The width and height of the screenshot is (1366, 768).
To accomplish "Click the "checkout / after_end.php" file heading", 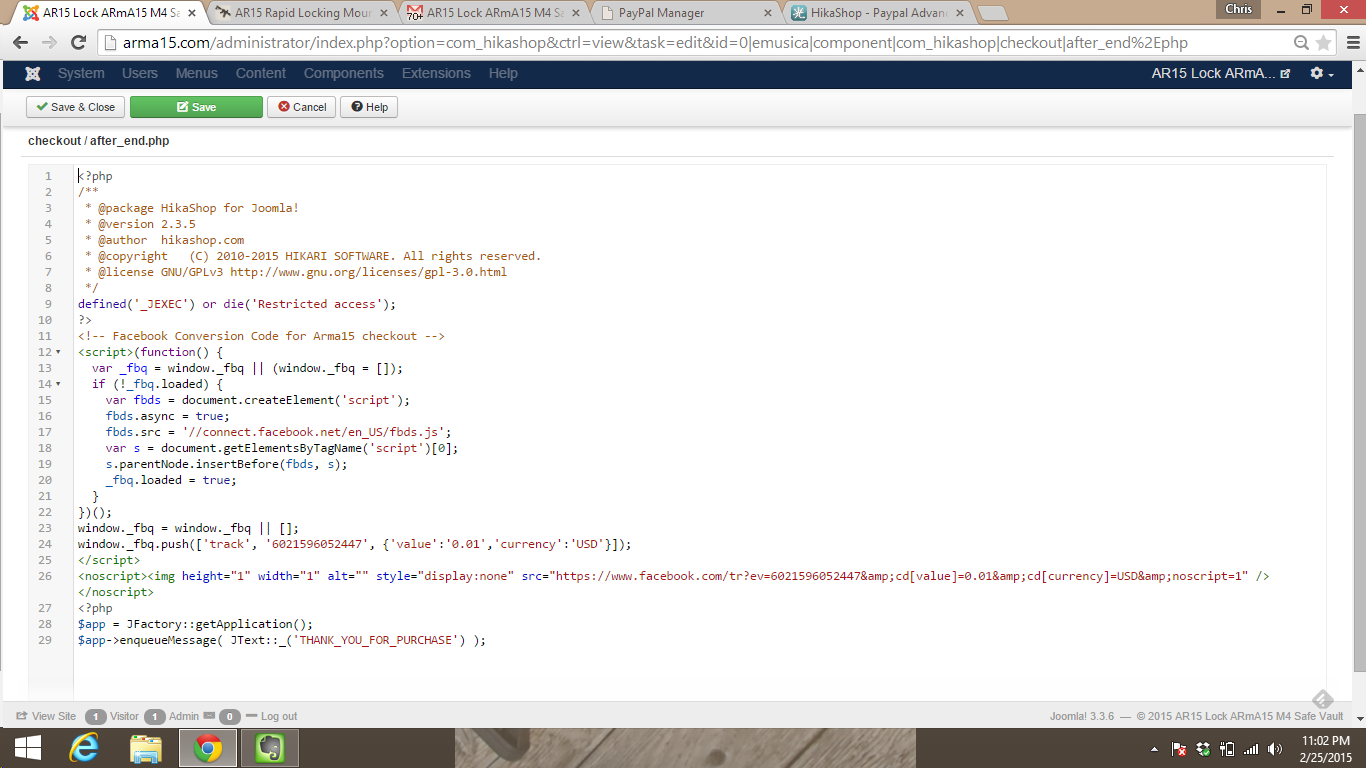I will [x=99, y=141].
